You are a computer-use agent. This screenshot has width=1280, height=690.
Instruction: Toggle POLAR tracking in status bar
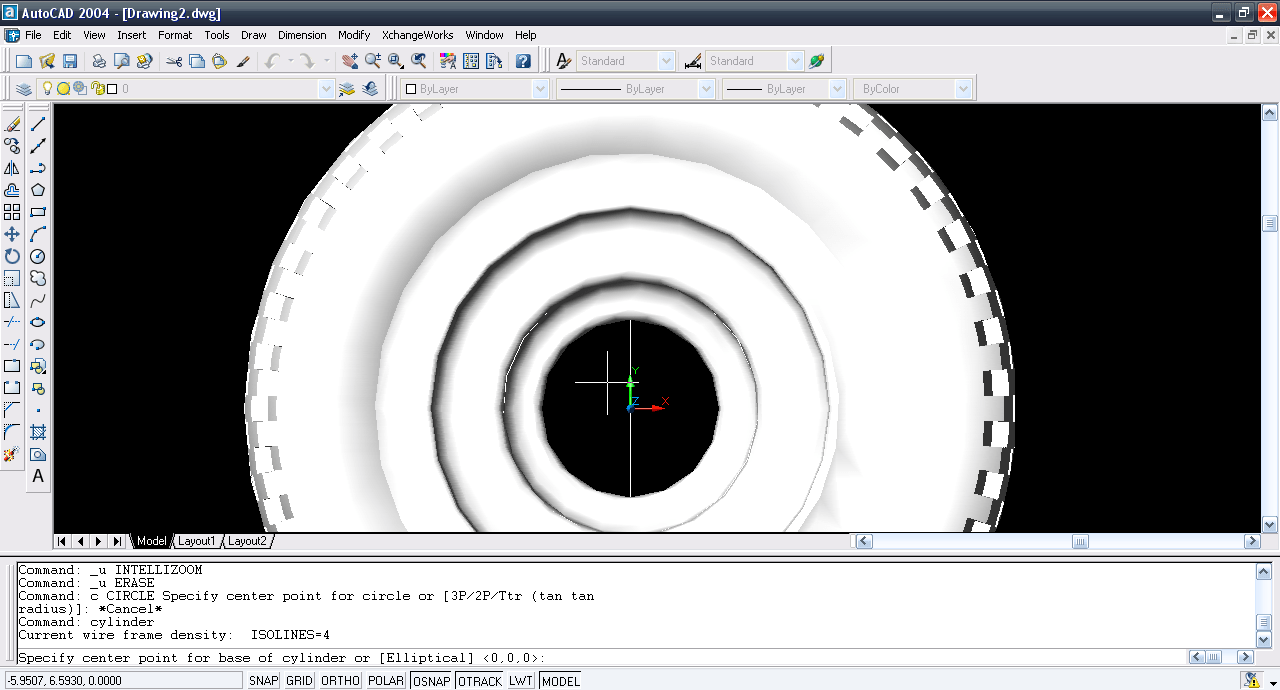click(386, 680)
